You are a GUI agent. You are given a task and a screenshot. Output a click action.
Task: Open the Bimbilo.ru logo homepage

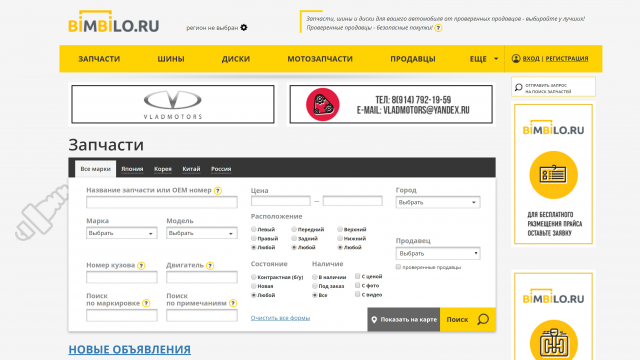(x=113, y=22)
